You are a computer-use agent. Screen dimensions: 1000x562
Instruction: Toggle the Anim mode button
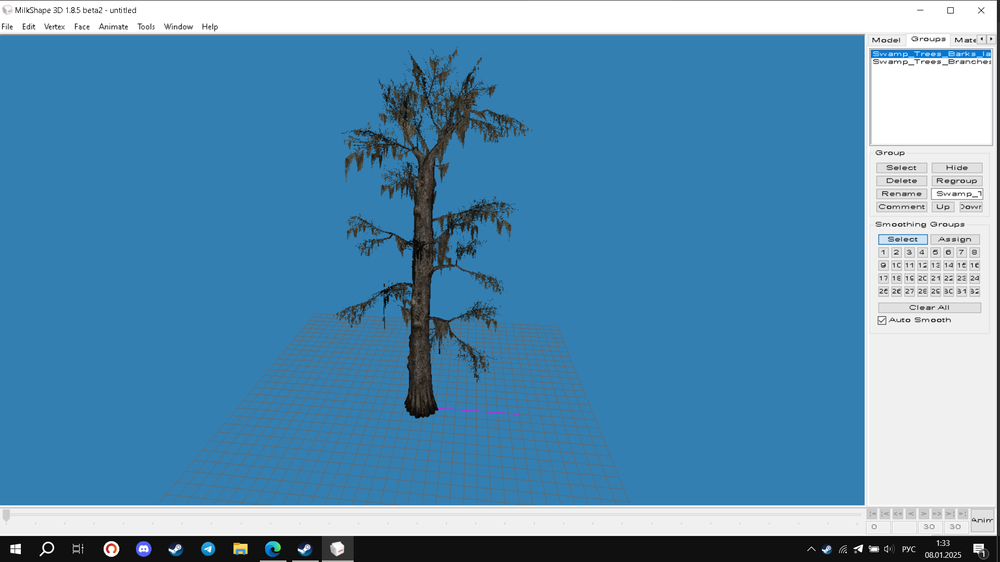981,520
